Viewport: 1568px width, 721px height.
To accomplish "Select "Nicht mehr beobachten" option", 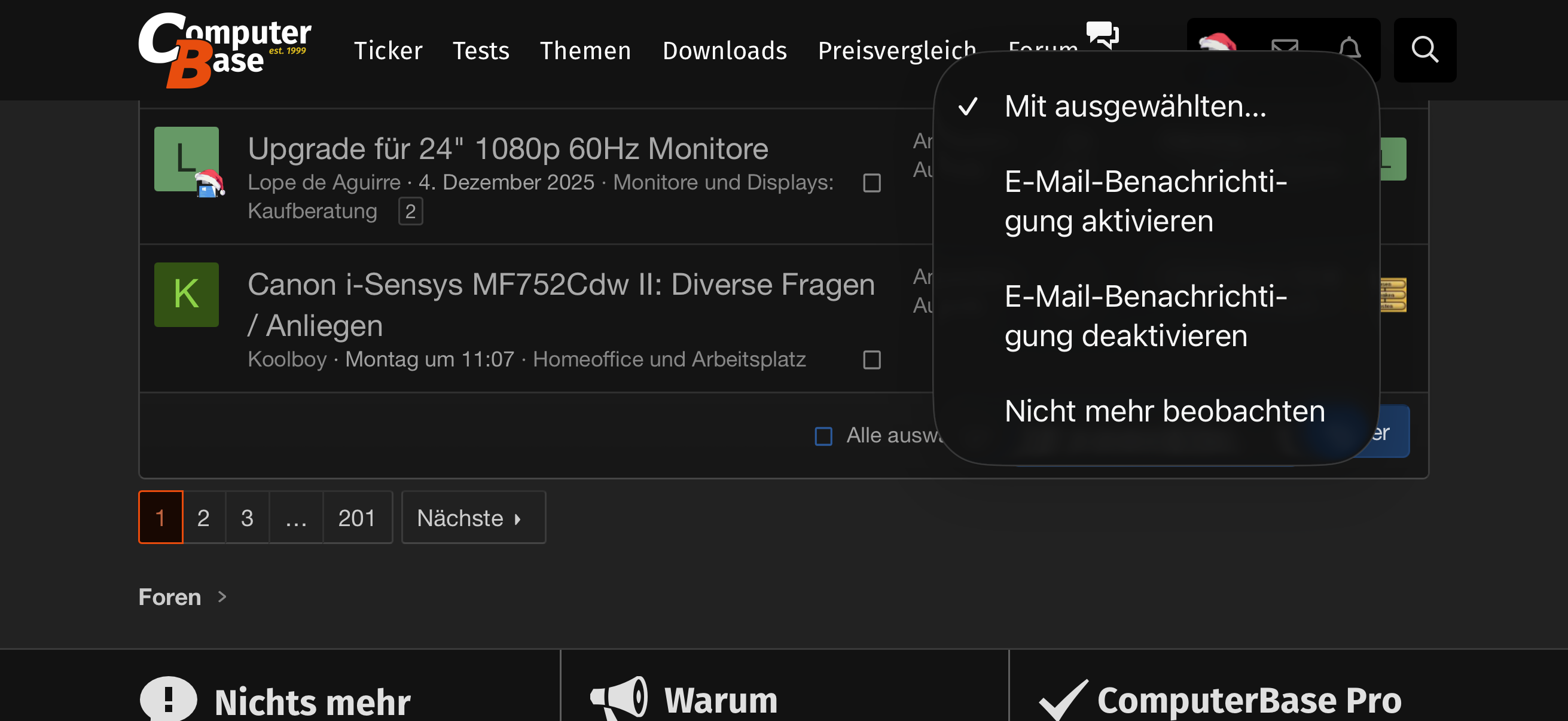I will [1164, 411].
